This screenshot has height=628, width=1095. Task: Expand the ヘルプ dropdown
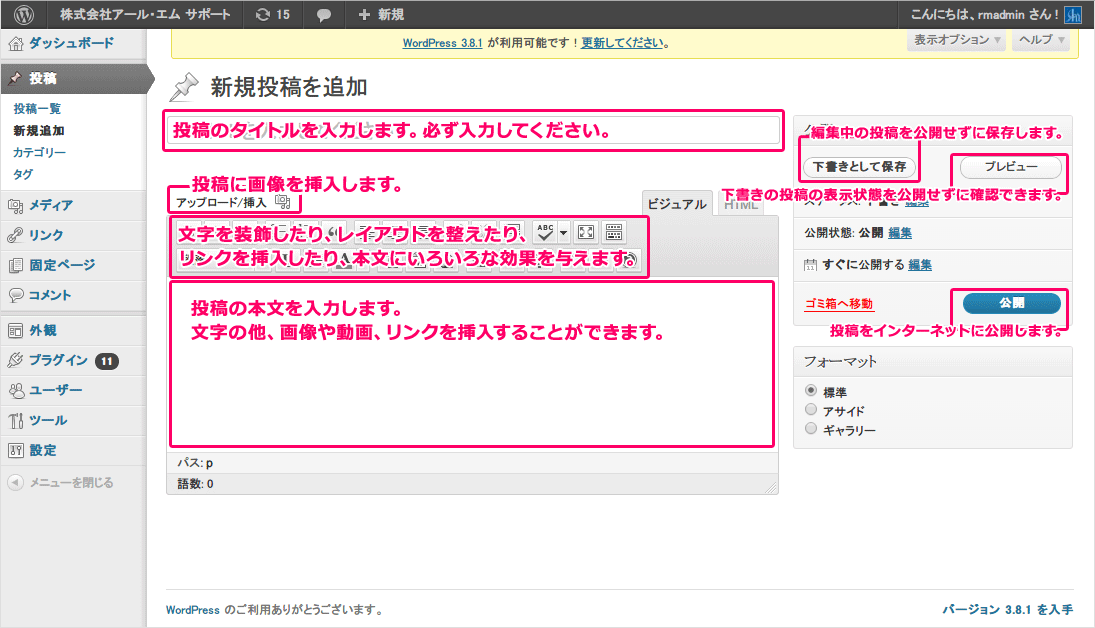[x=1040, y=40]
